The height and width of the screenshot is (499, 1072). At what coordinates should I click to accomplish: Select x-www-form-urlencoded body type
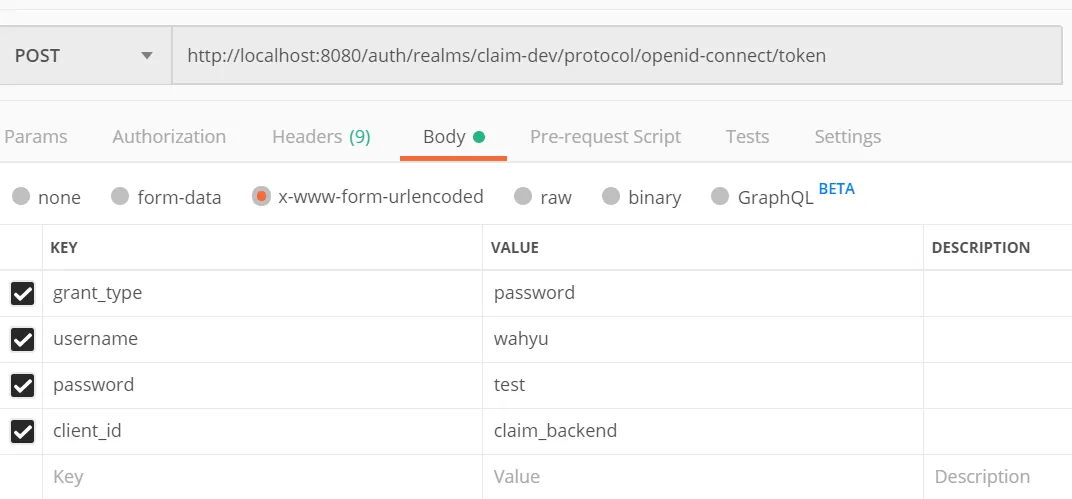[261, 197]
